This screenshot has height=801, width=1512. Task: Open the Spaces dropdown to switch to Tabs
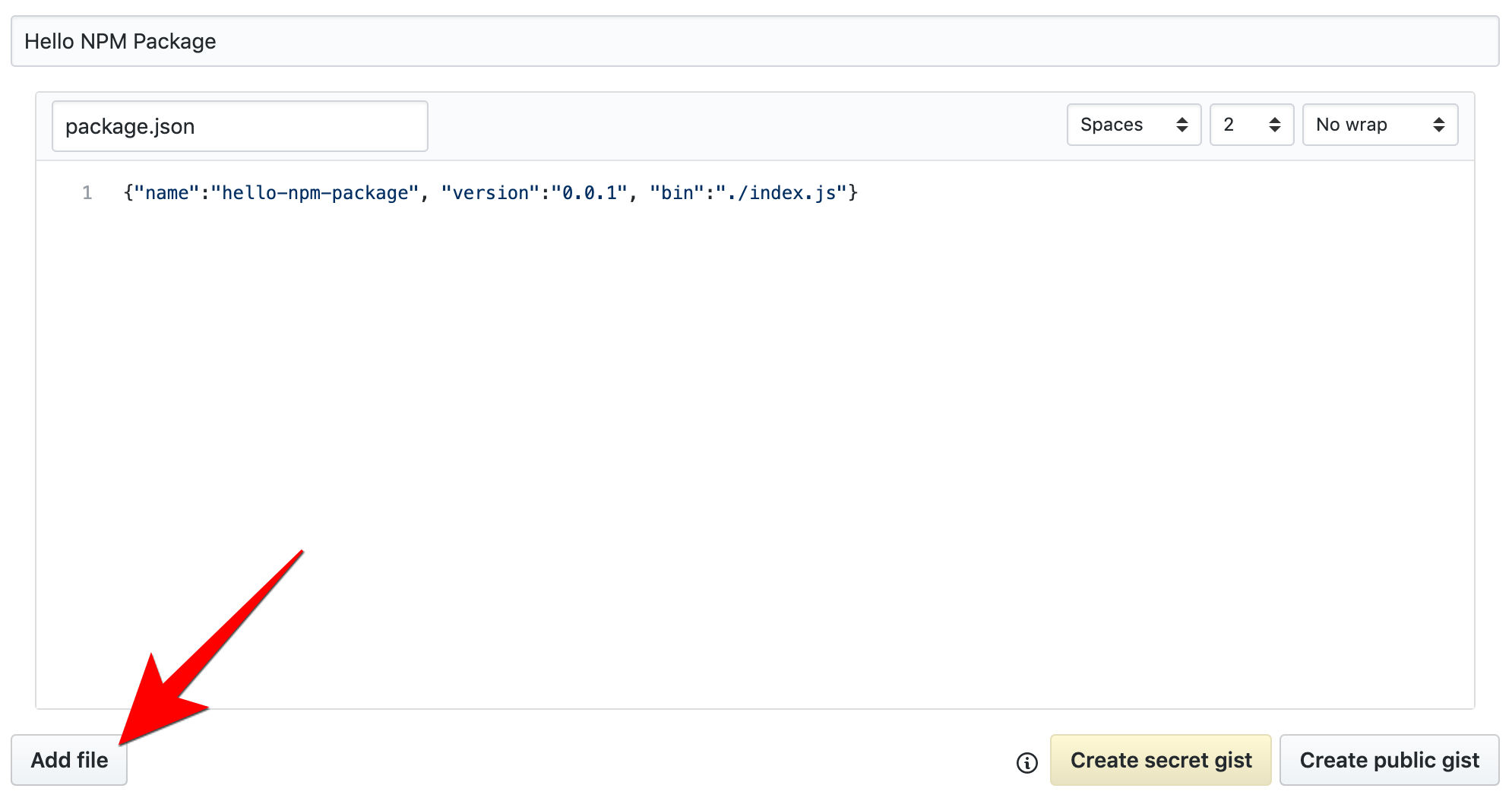[x=1132, y=125]
